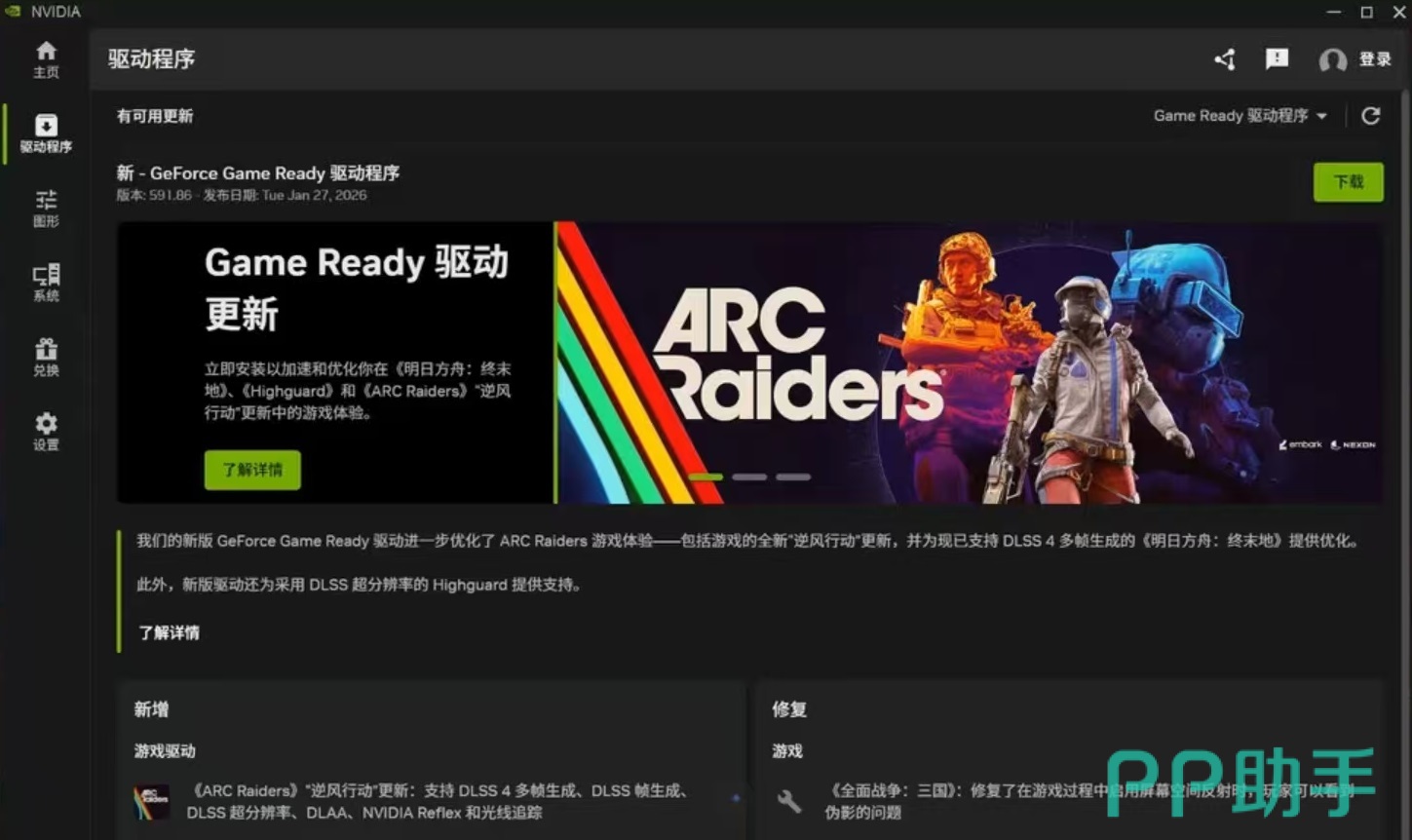
Task: Refresh the driver update check
Action: point(1370,116)
